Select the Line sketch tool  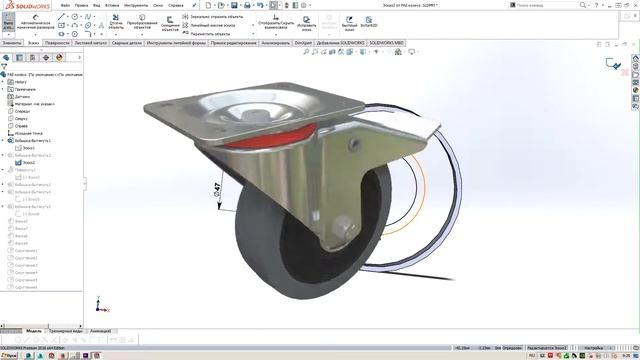pyautogui.click(x=61, y=17)
